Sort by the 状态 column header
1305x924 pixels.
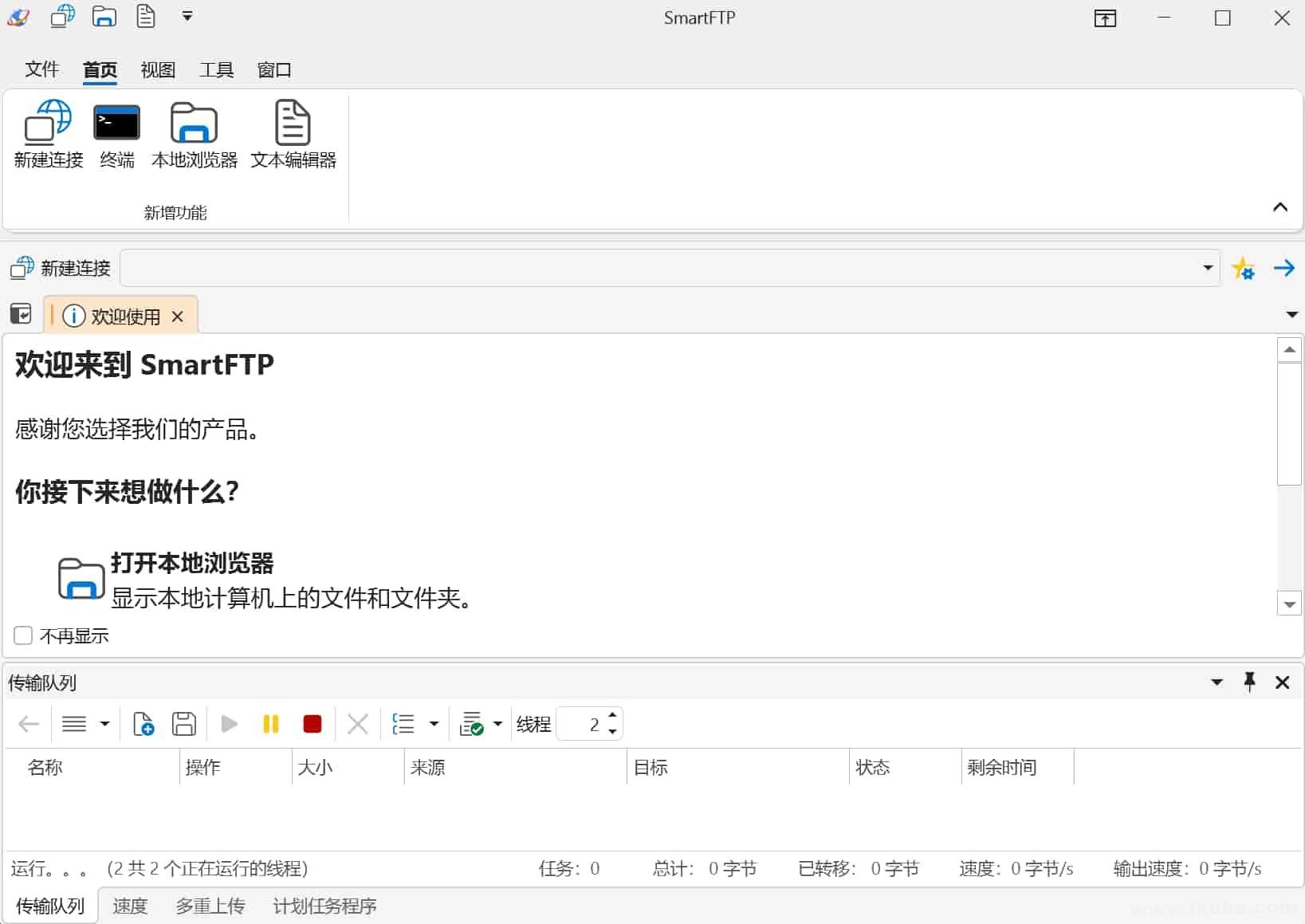906,767
